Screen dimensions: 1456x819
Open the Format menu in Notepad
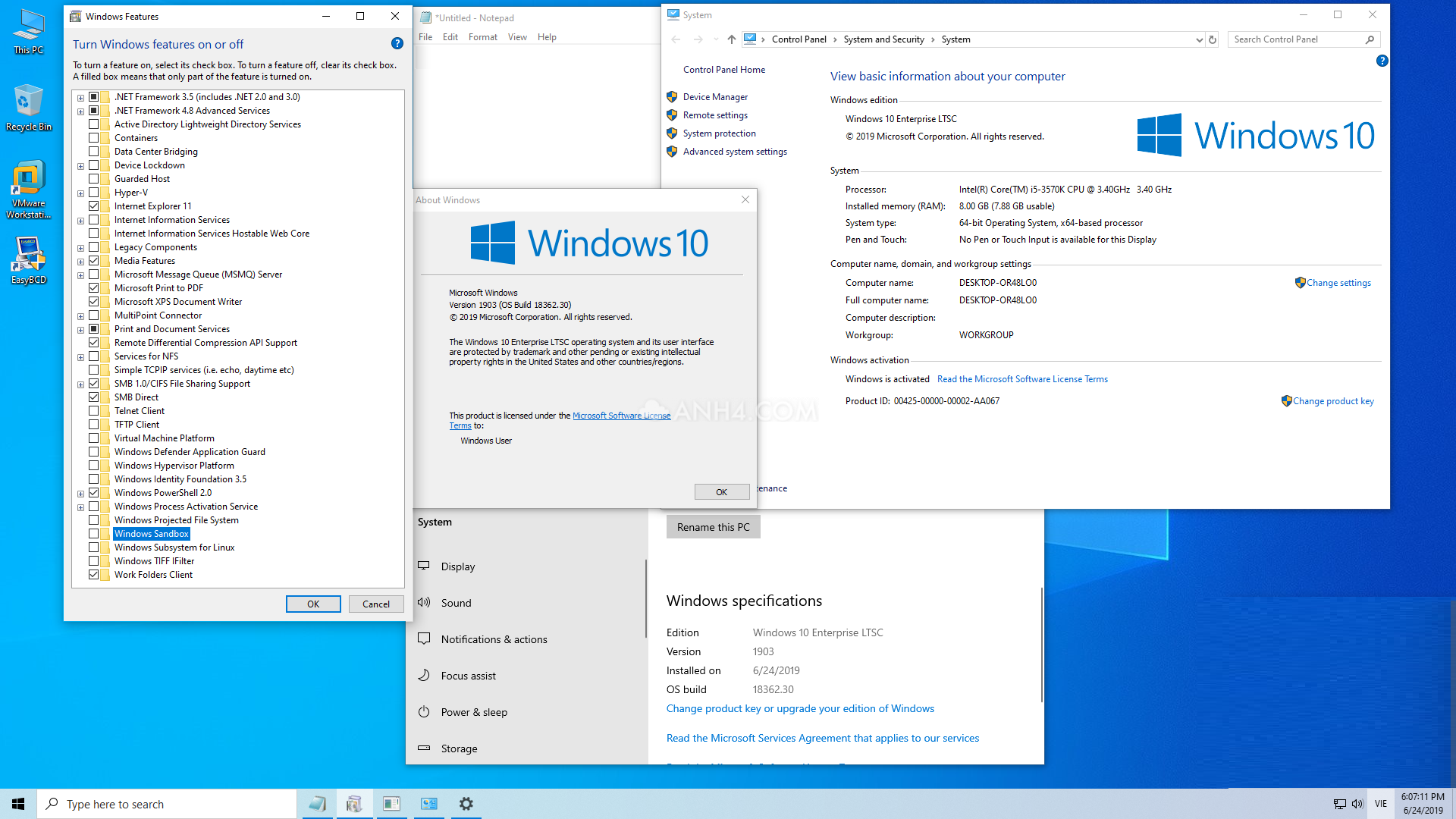tap(482, 37)
